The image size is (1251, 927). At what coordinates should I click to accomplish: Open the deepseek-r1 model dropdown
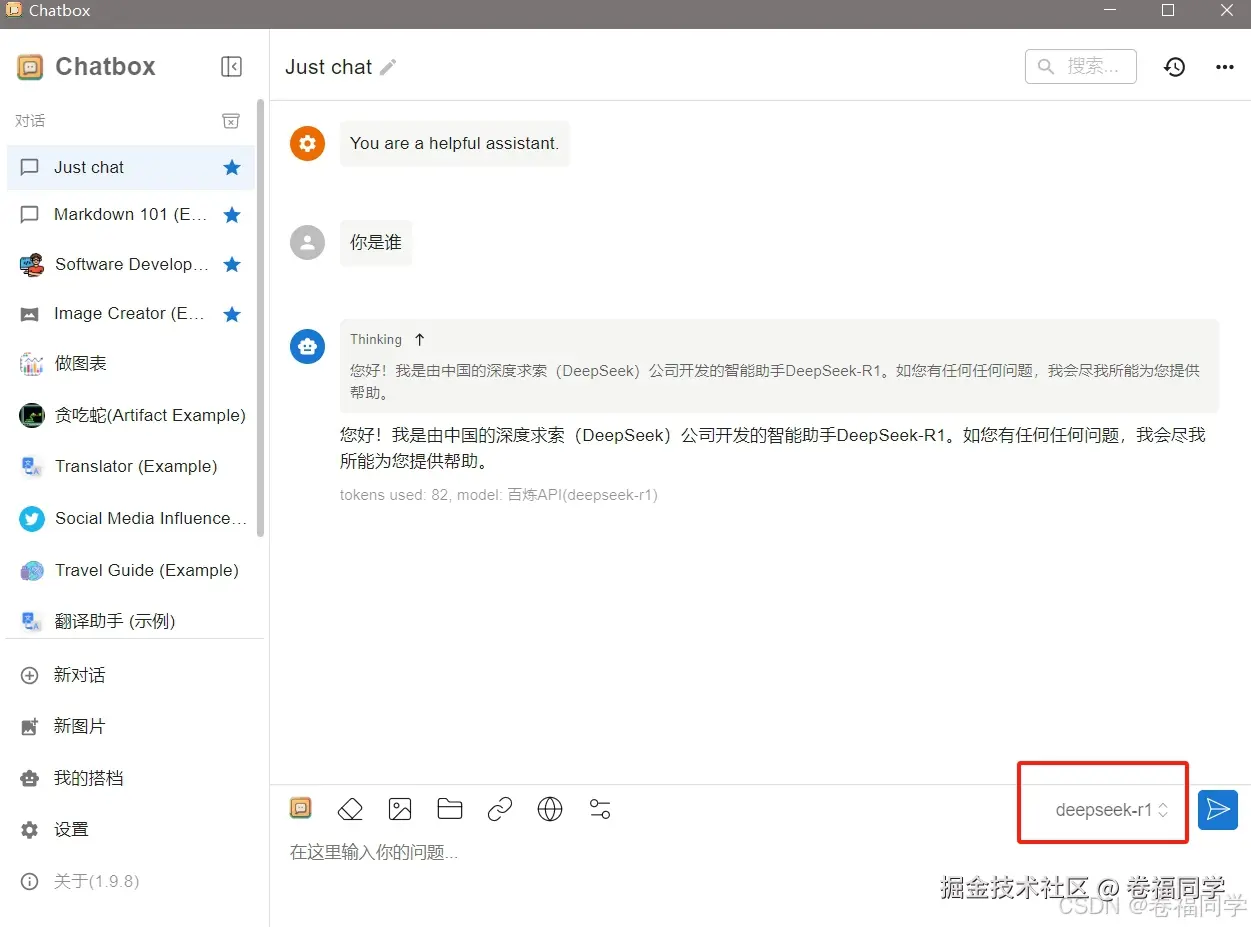pos(1111,811)
